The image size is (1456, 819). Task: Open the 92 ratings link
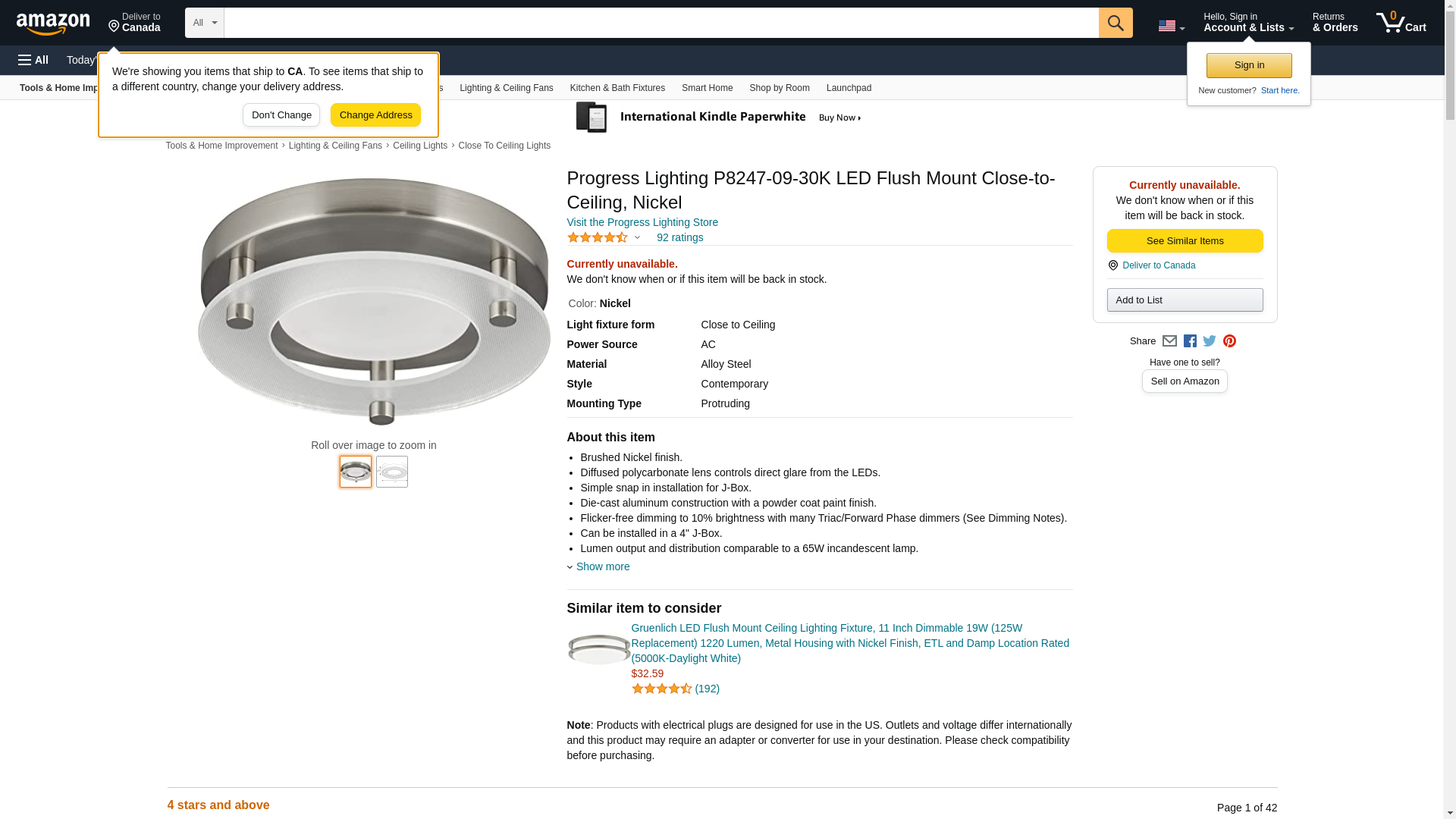pos(679,237)
